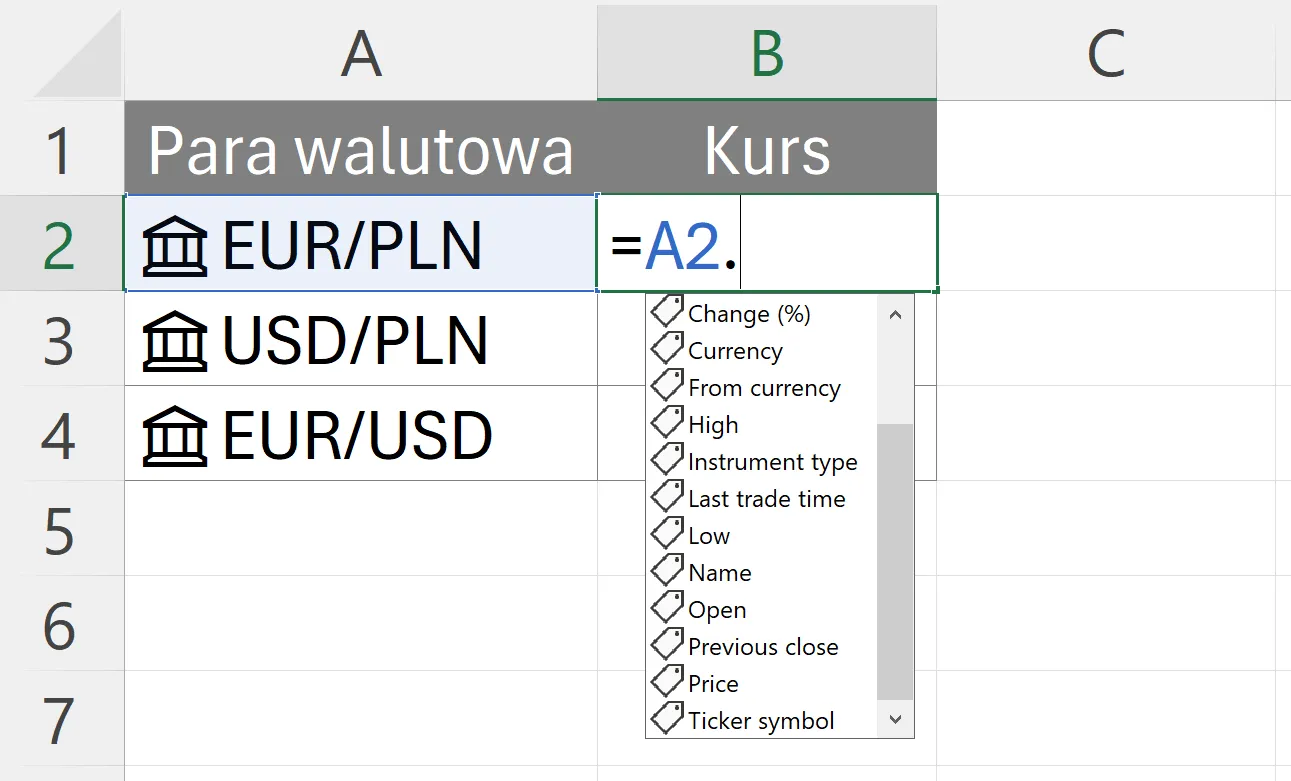Click the tag icon next to Currency
The width and height of the screenshot is (1291, 781).
[x=667, y=349]
